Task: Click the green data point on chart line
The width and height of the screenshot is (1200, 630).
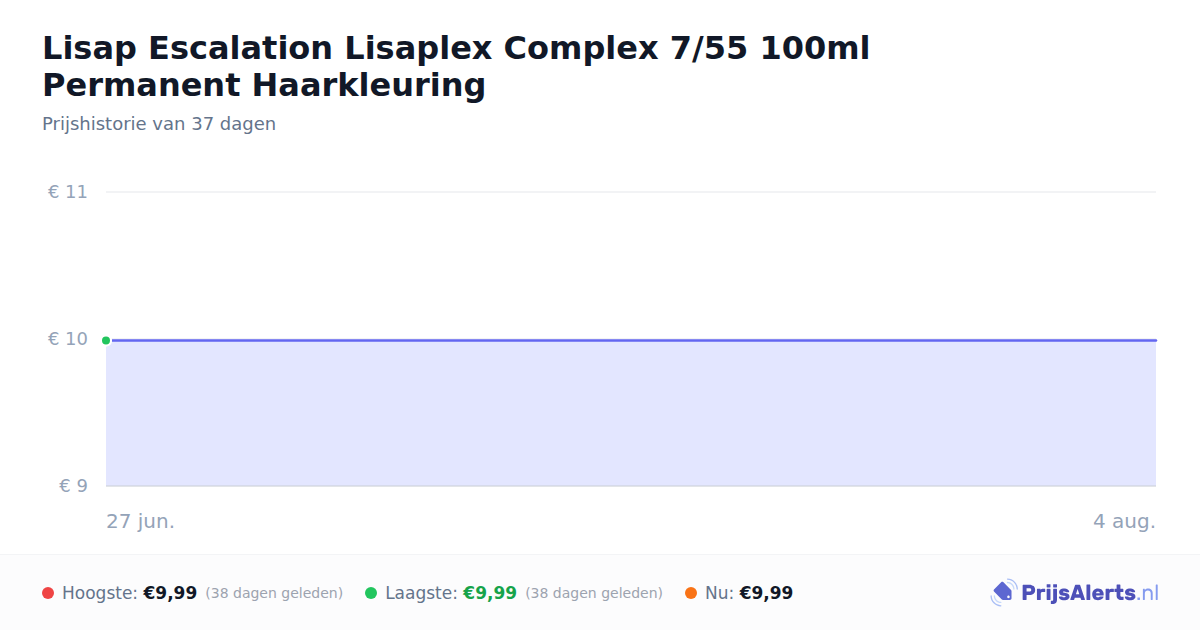Action: pyautogui.click(x=106, y=340)
